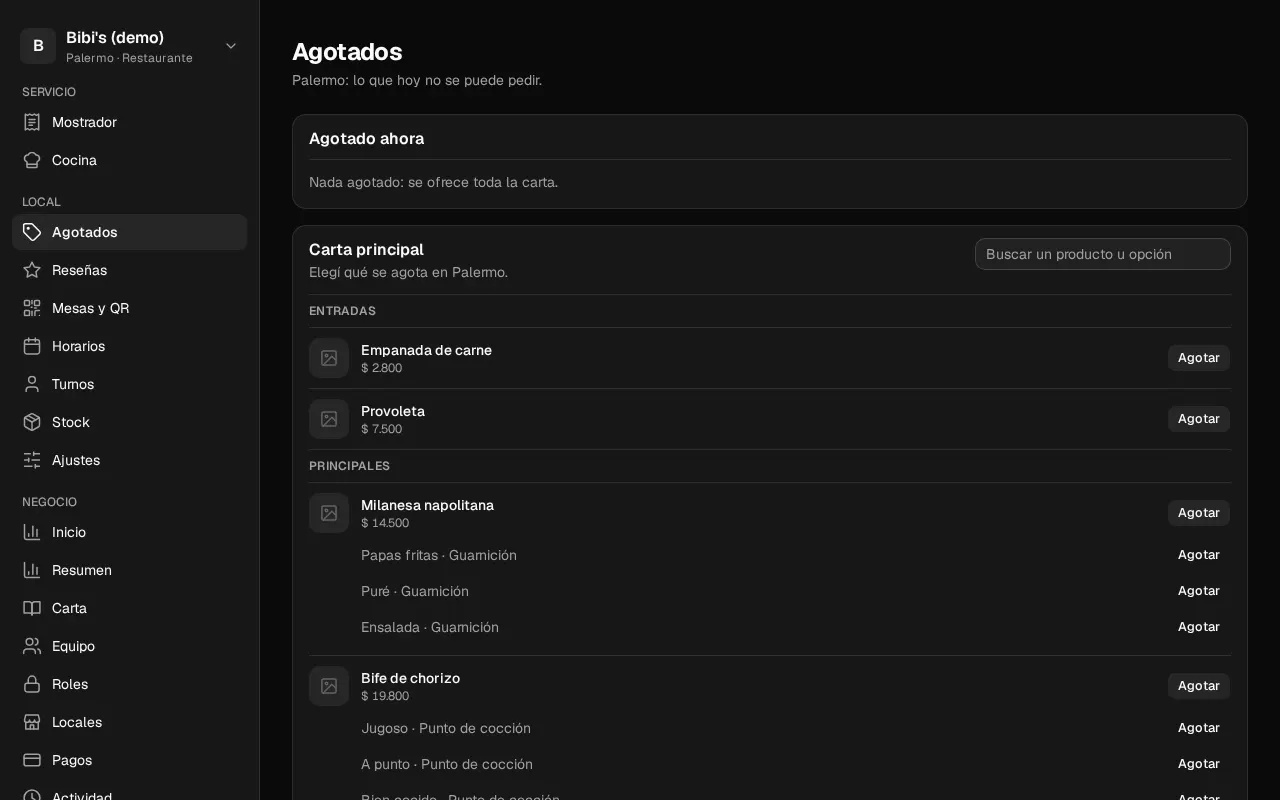This screenshot has width=1280, height=800.
Task: Click the Equipo people icon
Action: click(x=32, y=646)
